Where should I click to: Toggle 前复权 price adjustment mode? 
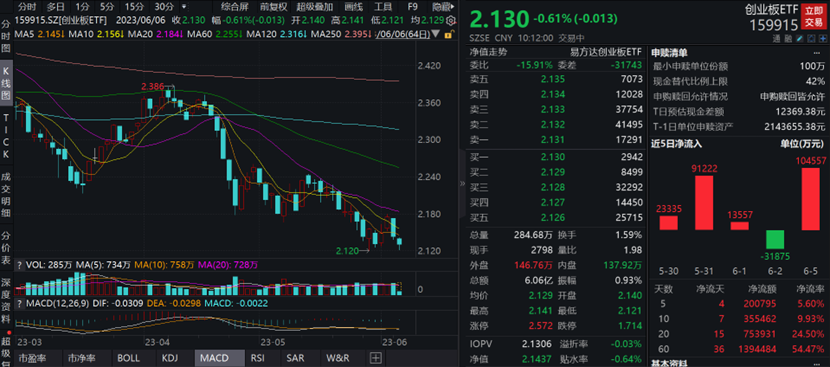(274, 7)
